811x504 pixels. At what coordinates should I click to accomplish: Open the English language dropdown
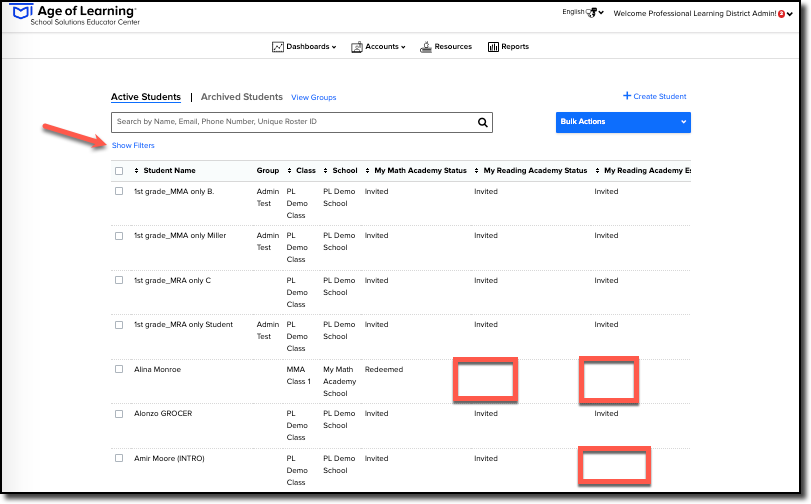click(583, 12)
